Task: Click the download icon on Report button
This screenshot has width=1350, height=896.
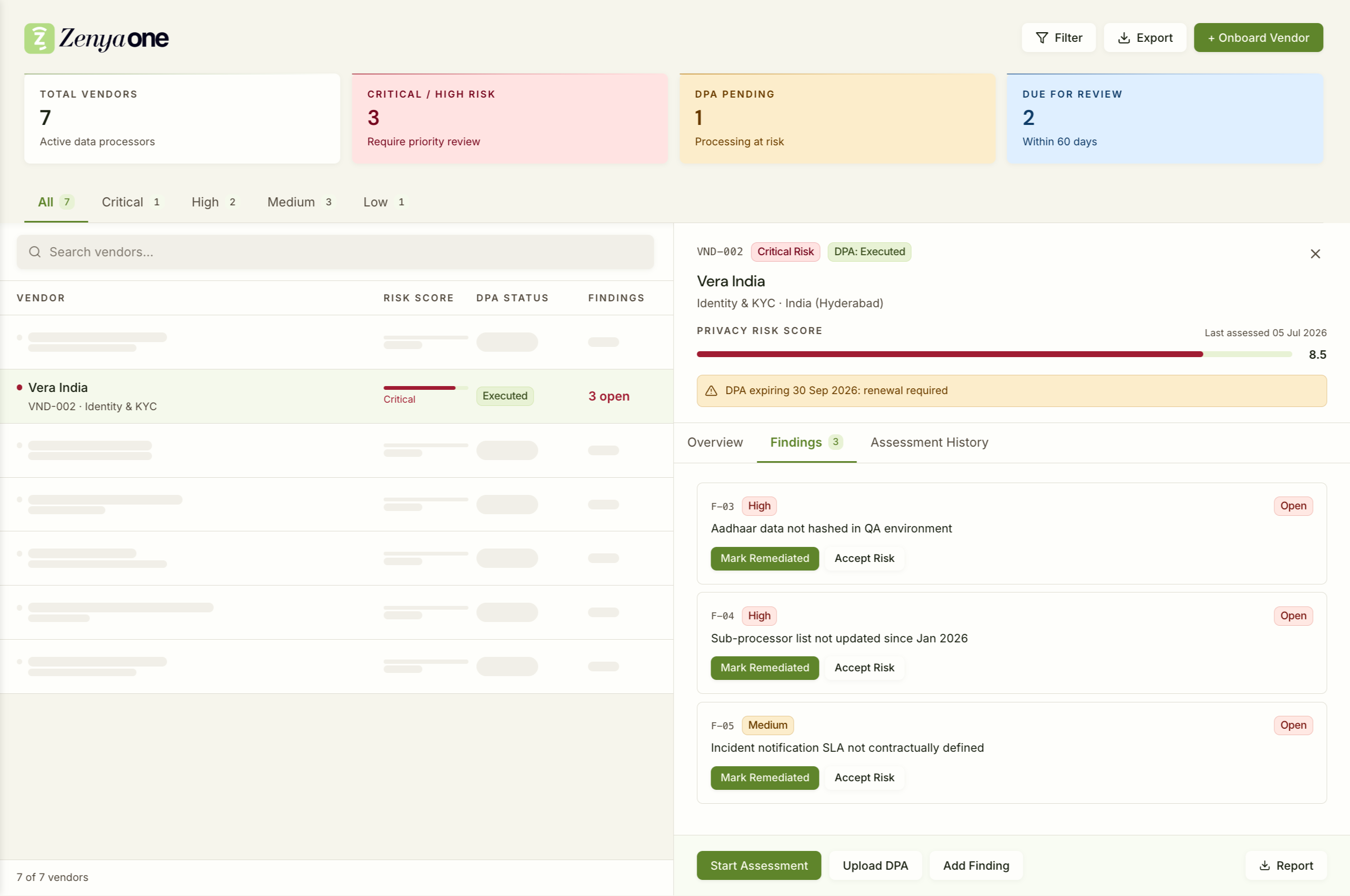Action: pyautogui.click(x=1264, y=866)
